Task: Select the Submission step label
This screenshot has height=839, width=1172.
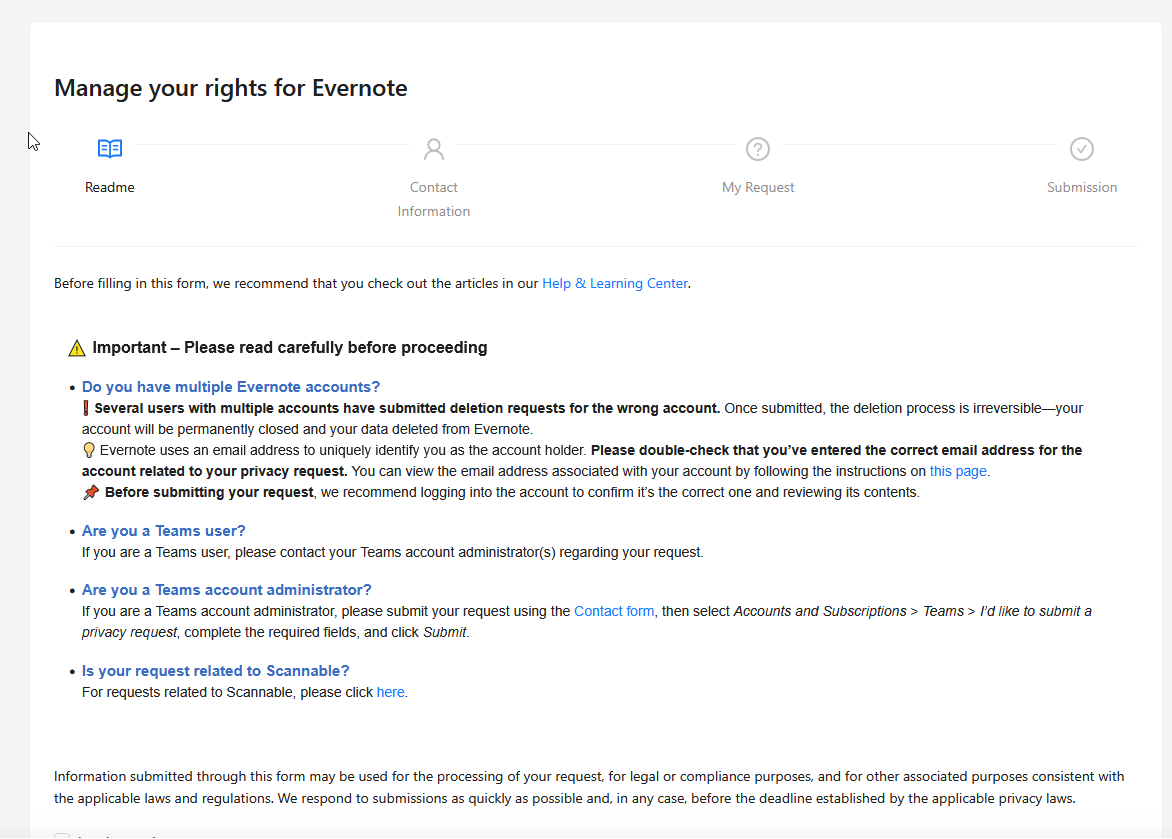Action: point(1082,187)
